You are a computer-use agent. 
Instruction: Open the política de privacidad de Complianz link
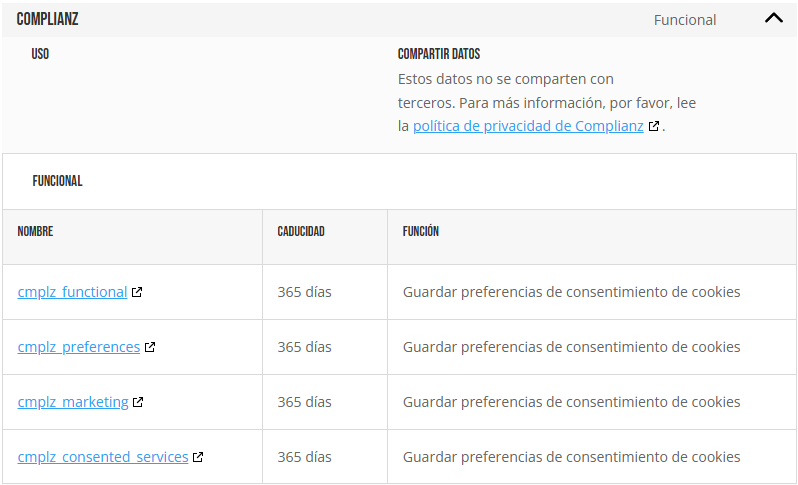pos(528,127)
